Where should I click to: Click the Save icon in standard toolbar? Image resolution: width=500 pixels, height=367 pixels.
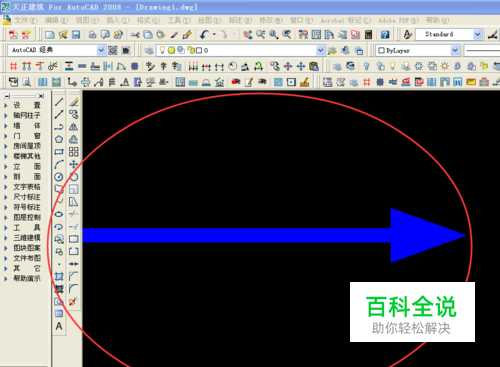76,34
